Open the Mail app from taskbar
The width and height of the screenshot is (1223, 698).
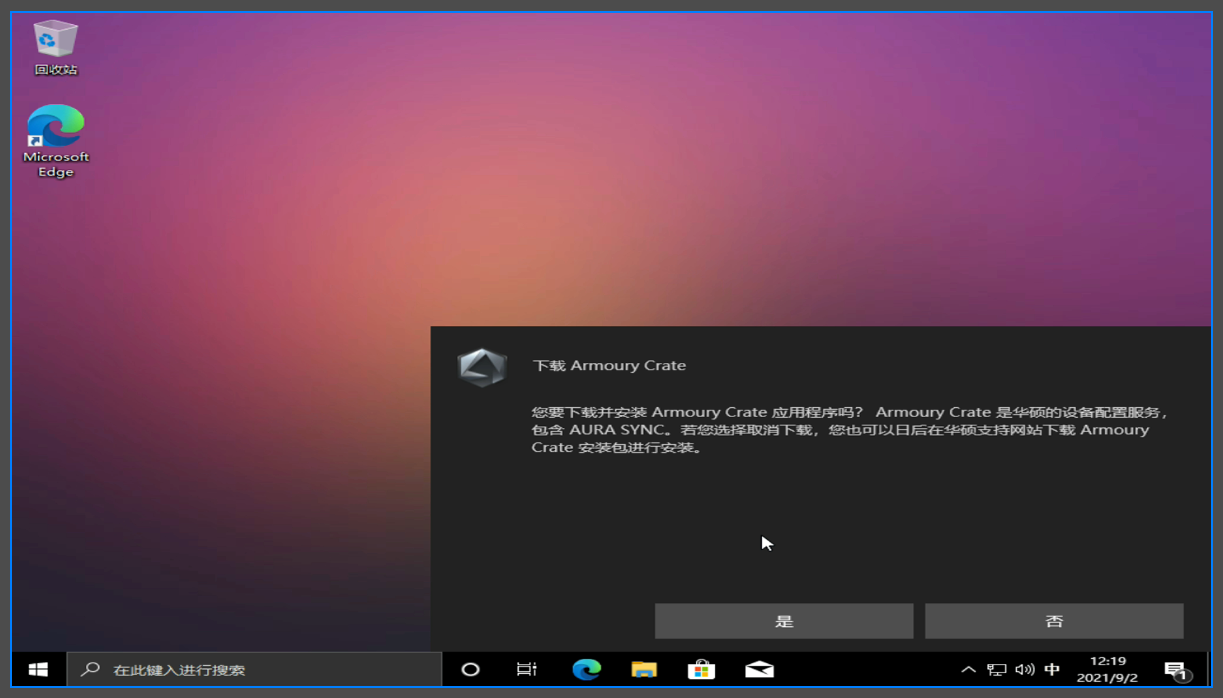point(759,669)
